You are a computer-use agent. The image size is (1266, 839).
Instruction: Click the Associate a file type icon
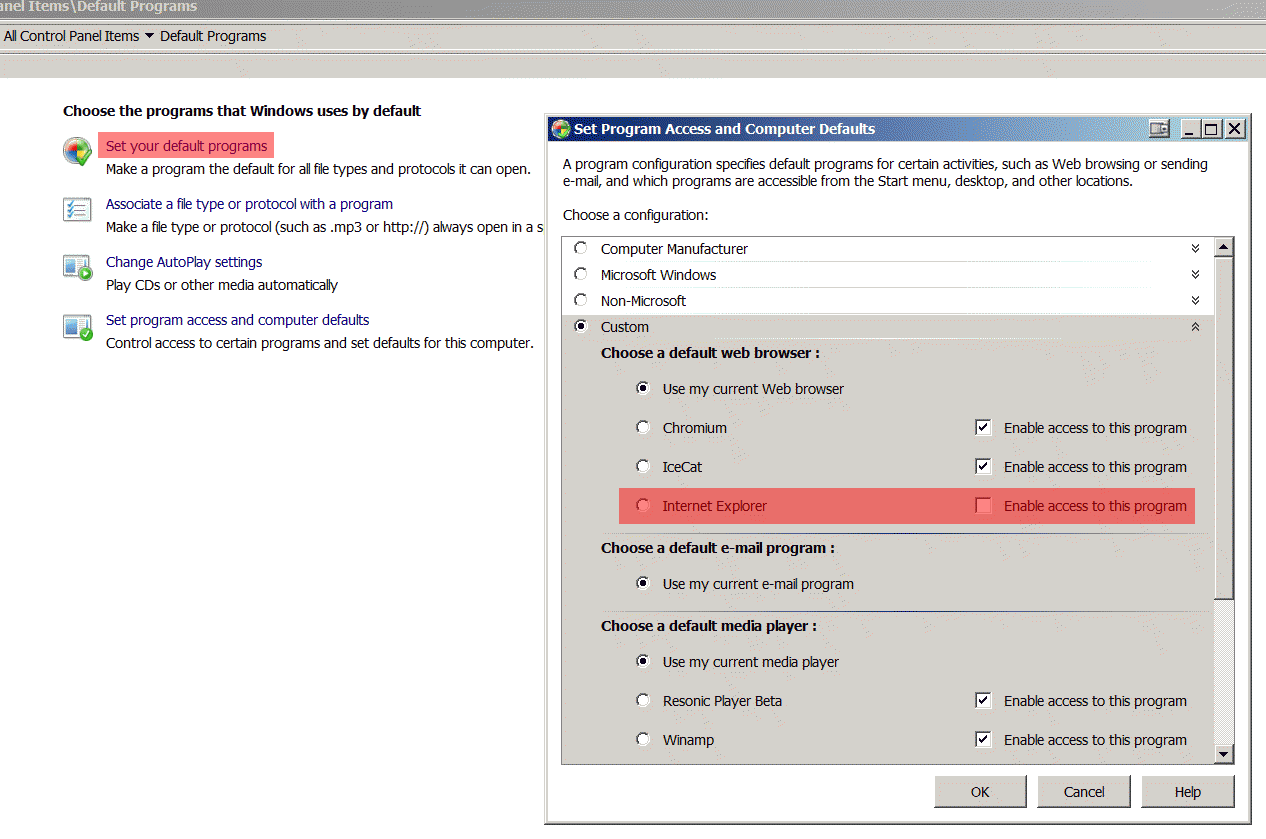(77, 209)
